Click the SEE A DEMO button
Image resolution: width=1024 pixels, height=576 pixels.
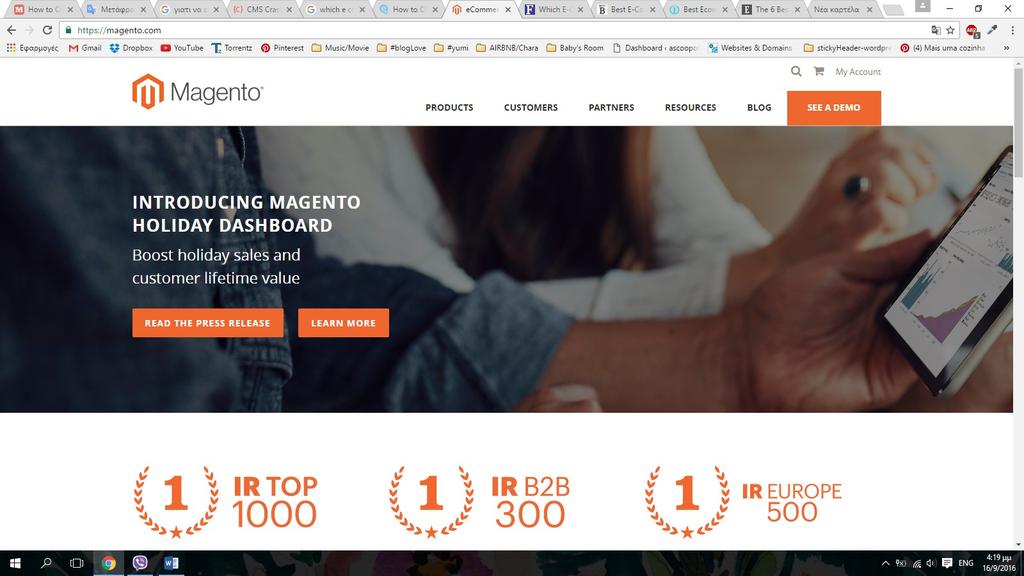834,108
